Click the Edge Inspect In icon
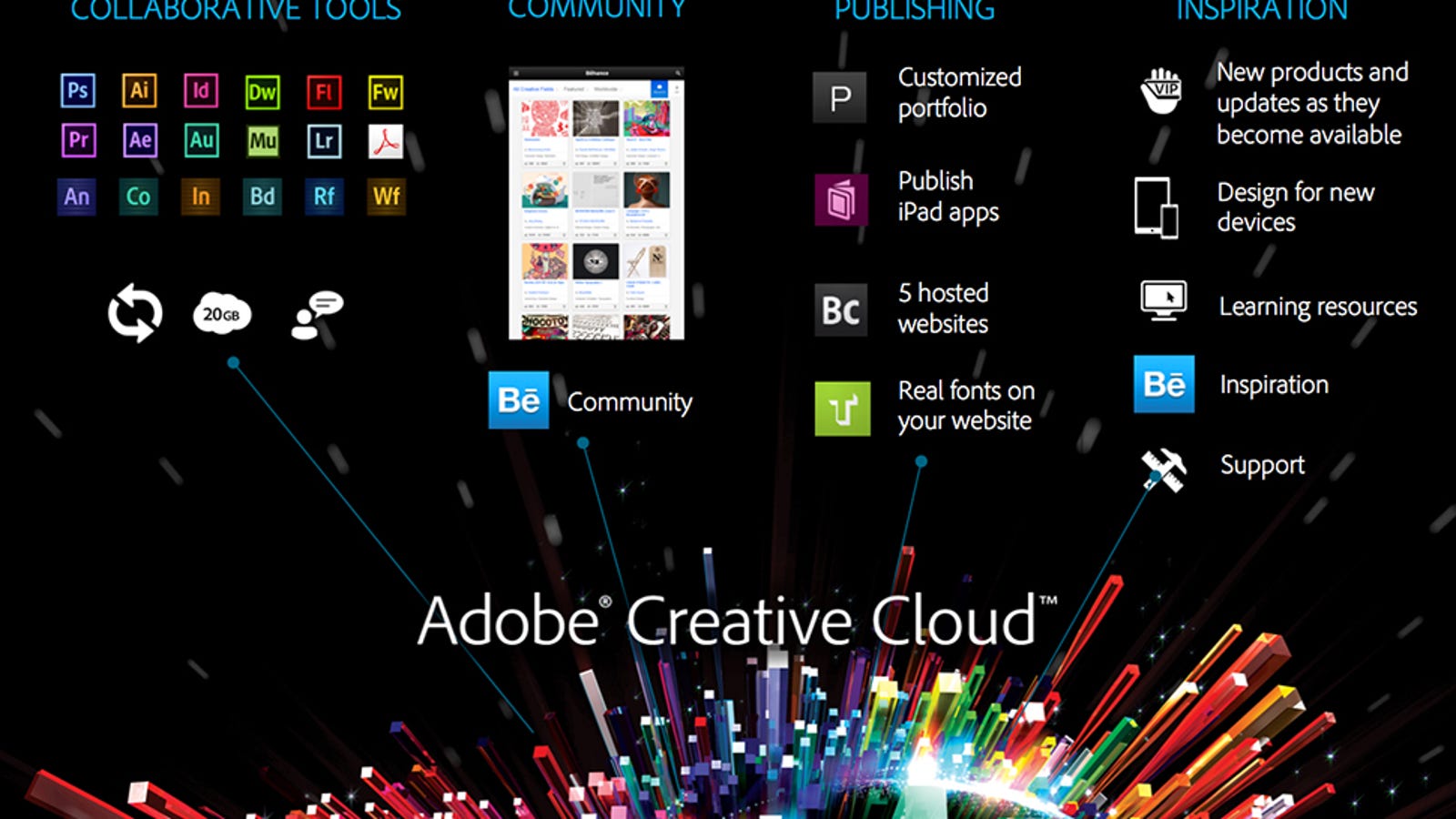Viewport: 1456px width, 819px height. 200,197
